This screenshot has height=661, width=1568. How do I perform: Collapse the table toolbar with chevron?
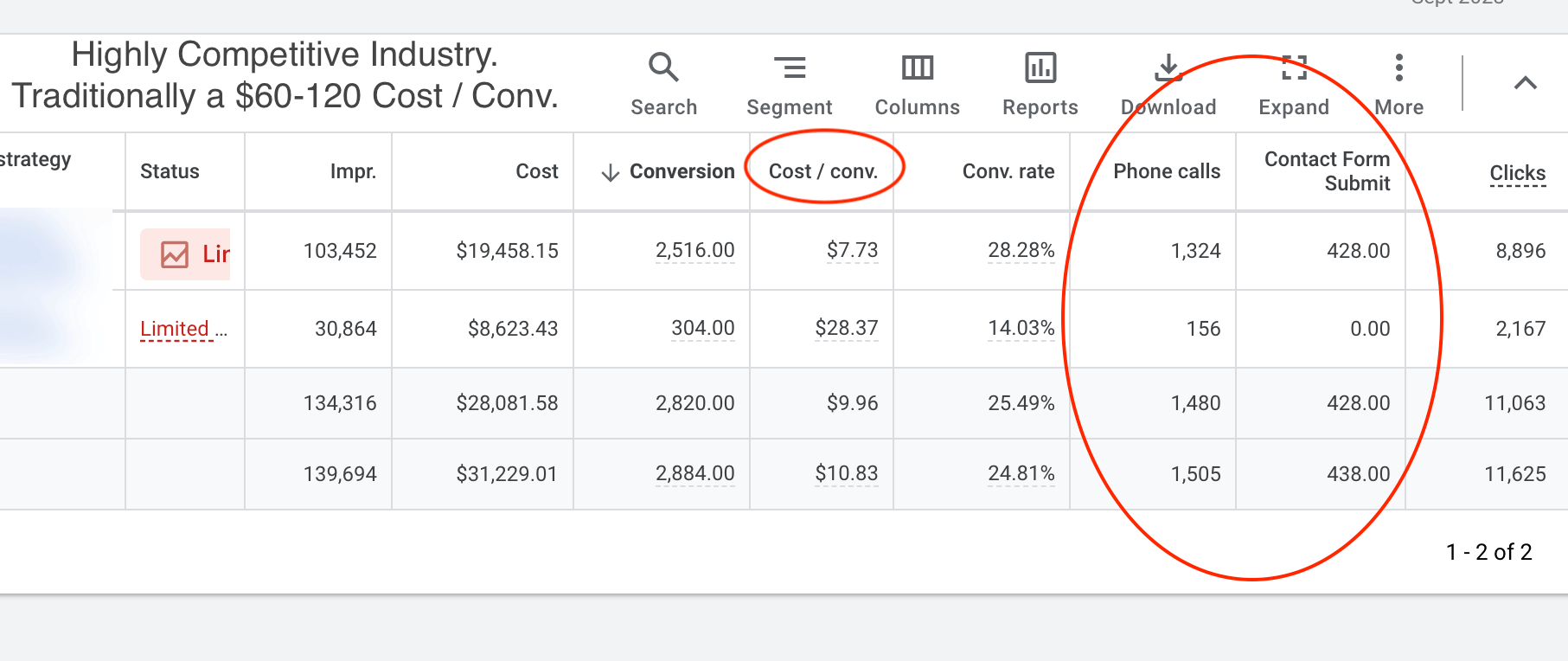coord(1526,83)
